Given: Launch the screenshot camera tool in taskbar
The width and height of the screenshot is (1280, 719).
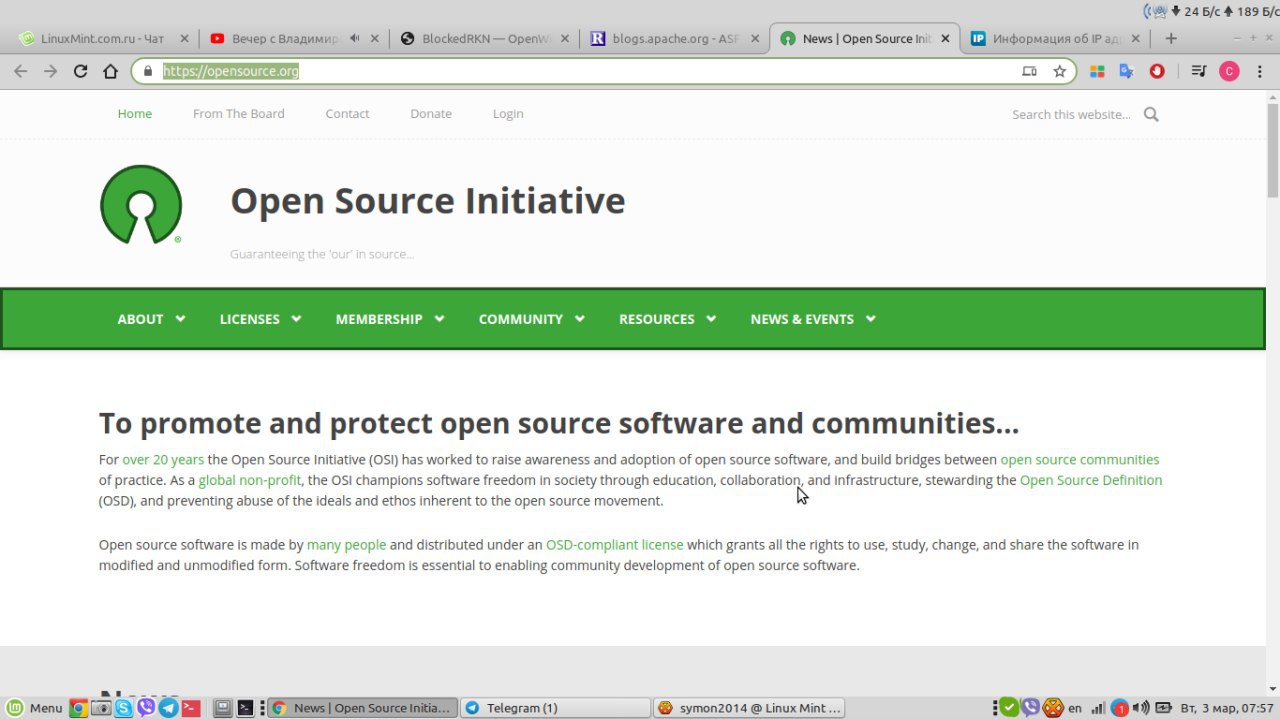Looking at the screenshot, I should click(x=101, y=708).
